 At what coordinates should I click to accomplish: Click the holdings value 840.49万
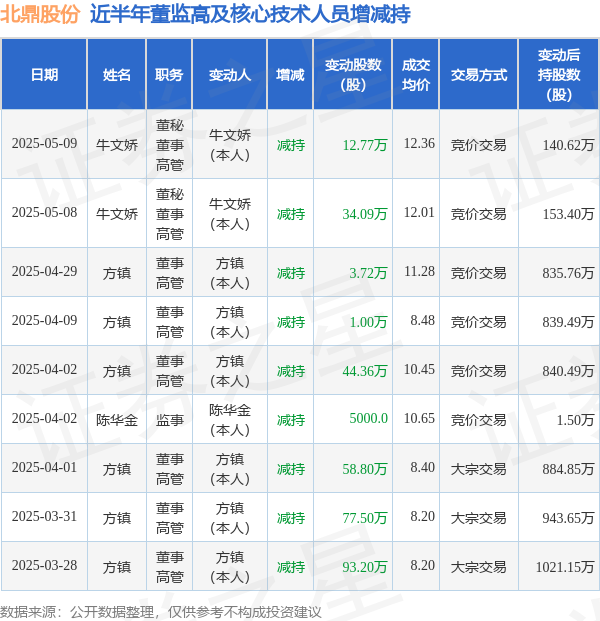(x=568, y=371)
